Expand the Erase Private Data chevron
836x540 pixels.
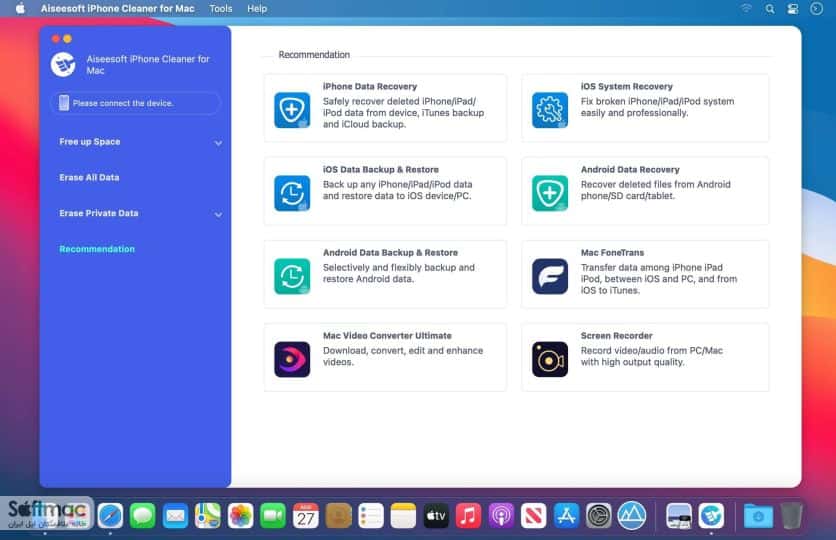tap(218, 214)
